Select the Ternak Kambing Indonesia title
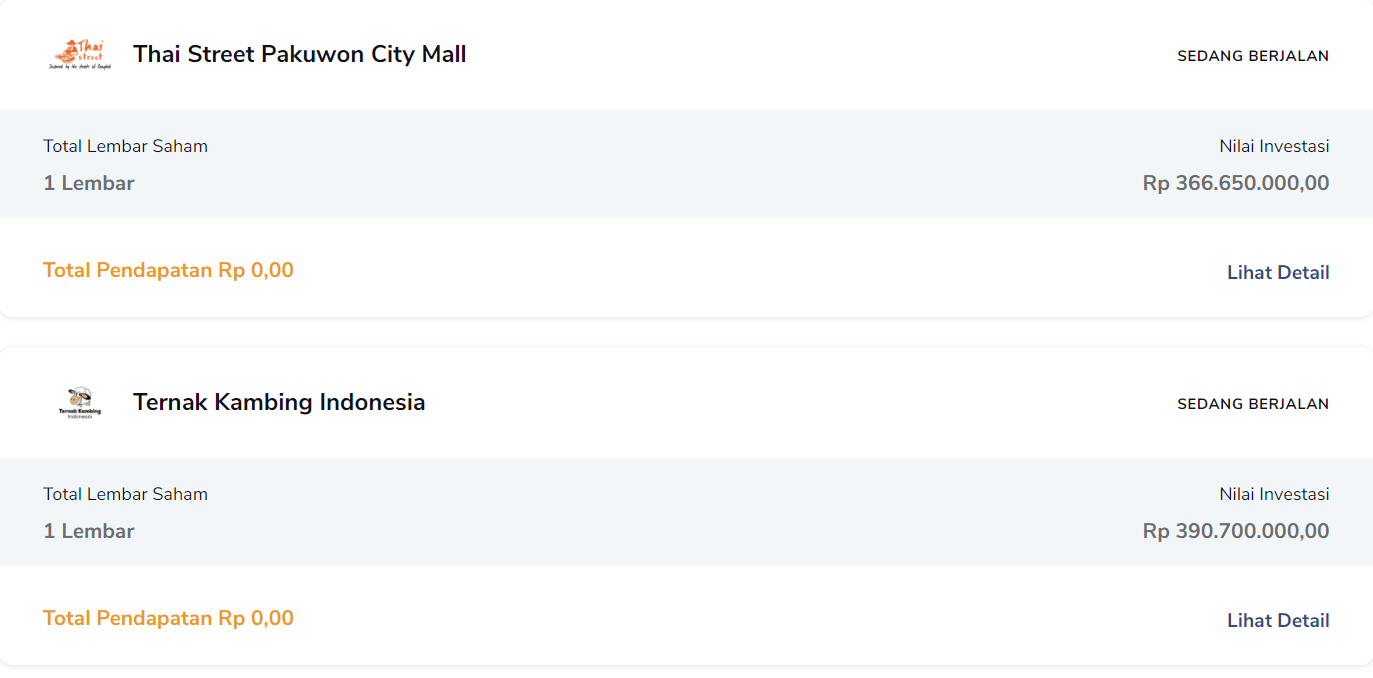The image size is (1373, 678). [279, 402]
